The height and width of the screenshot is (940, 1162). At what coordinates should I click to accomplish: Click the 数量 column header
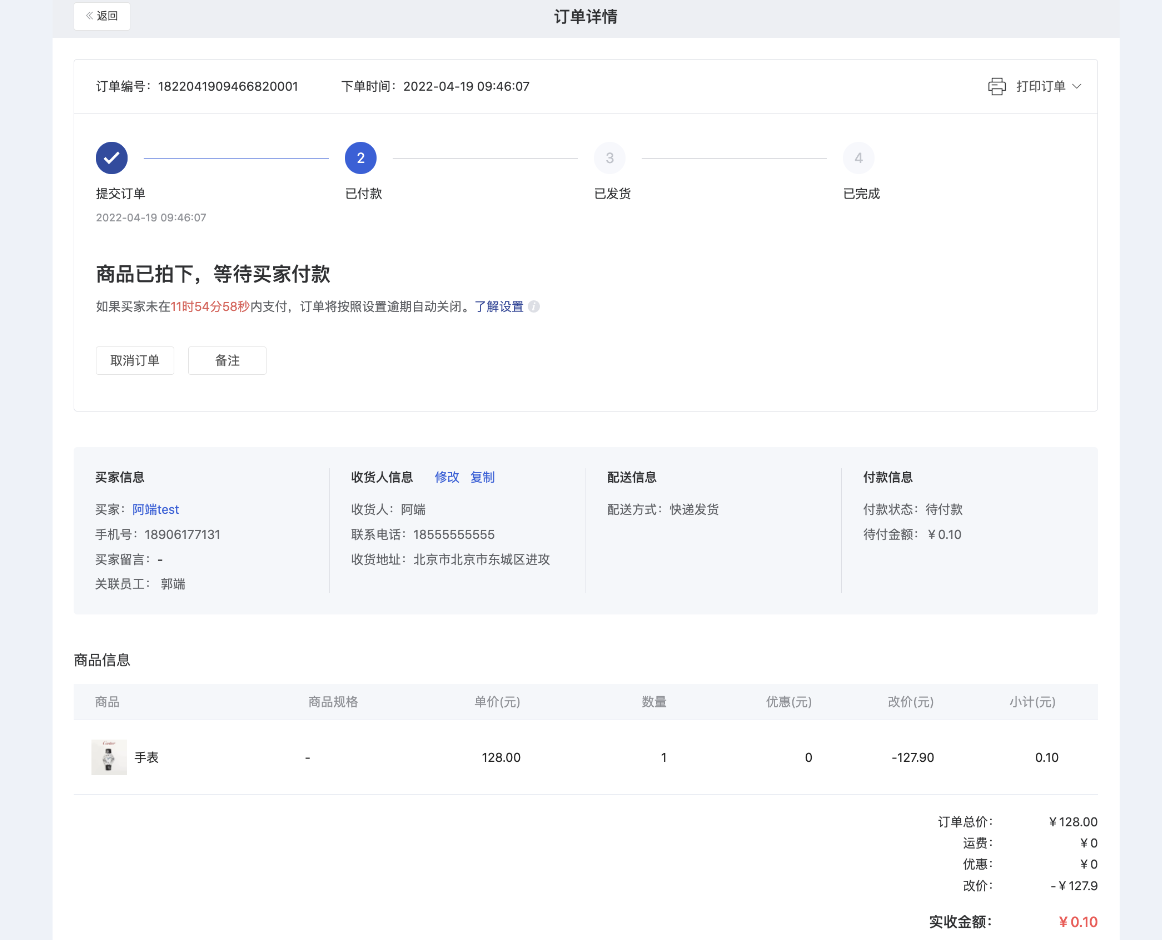654,702
